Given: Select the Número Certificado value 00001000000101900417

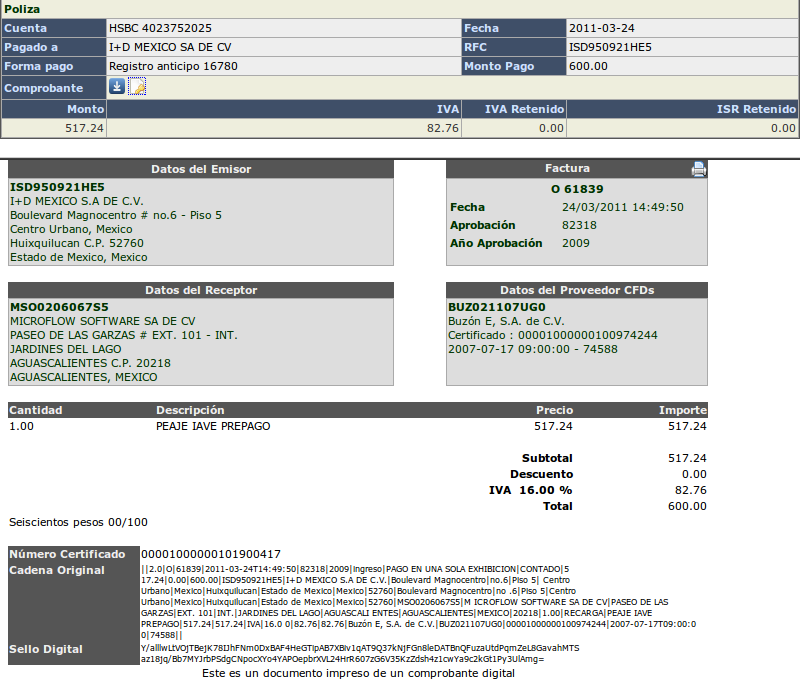Looking at the screenshot, I should tap(211, 554).
